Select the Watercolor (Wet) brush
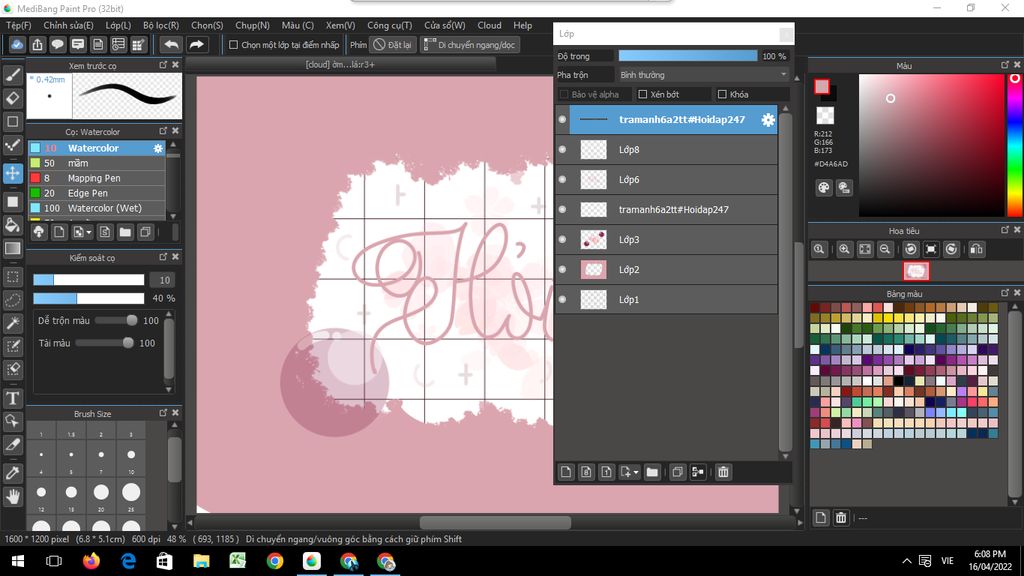The height and width of the screenshot is (576, 1024). click(97, 208)
